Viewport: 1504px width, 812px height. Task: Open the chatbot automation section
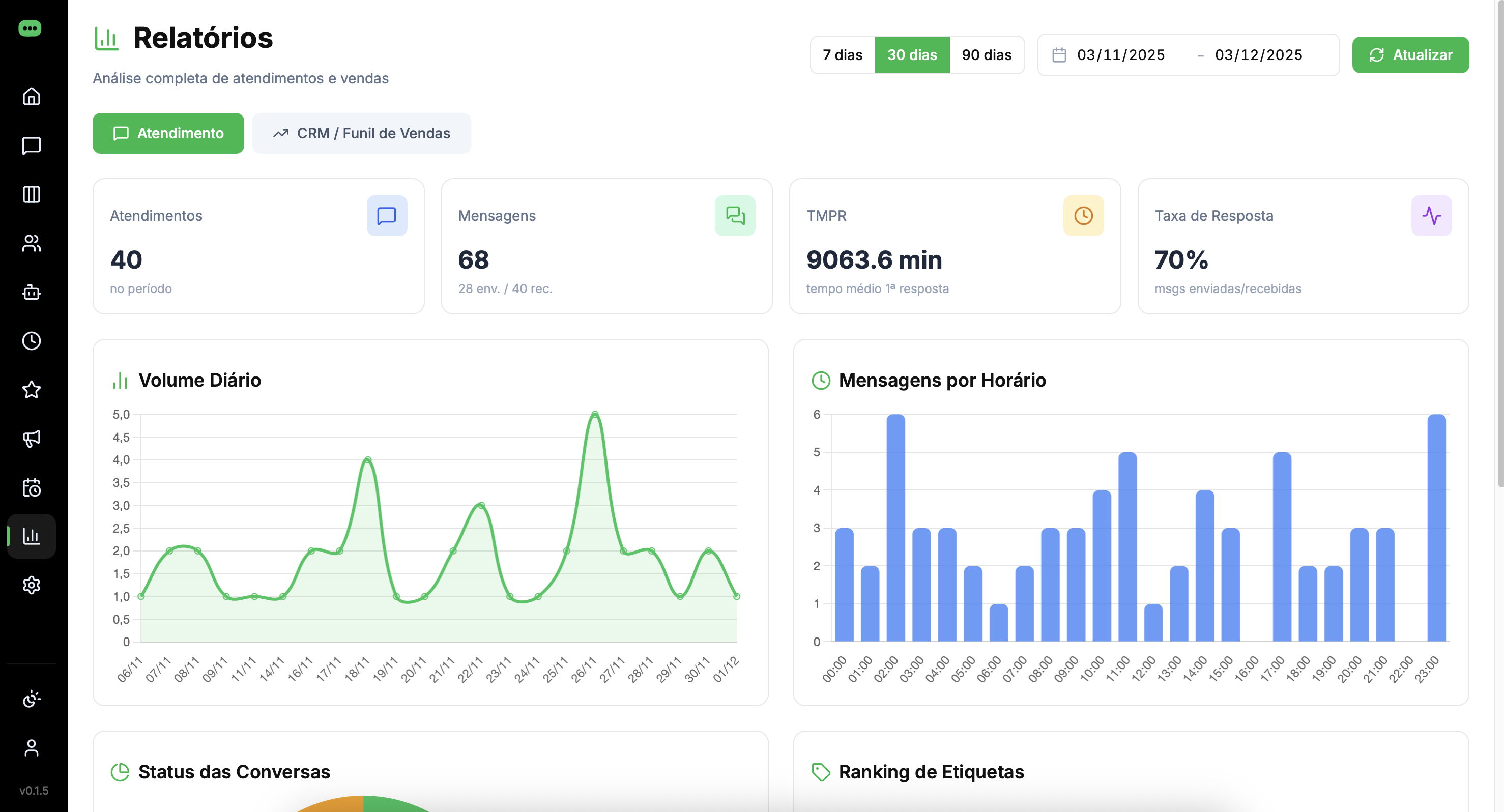tap(31, 293)
